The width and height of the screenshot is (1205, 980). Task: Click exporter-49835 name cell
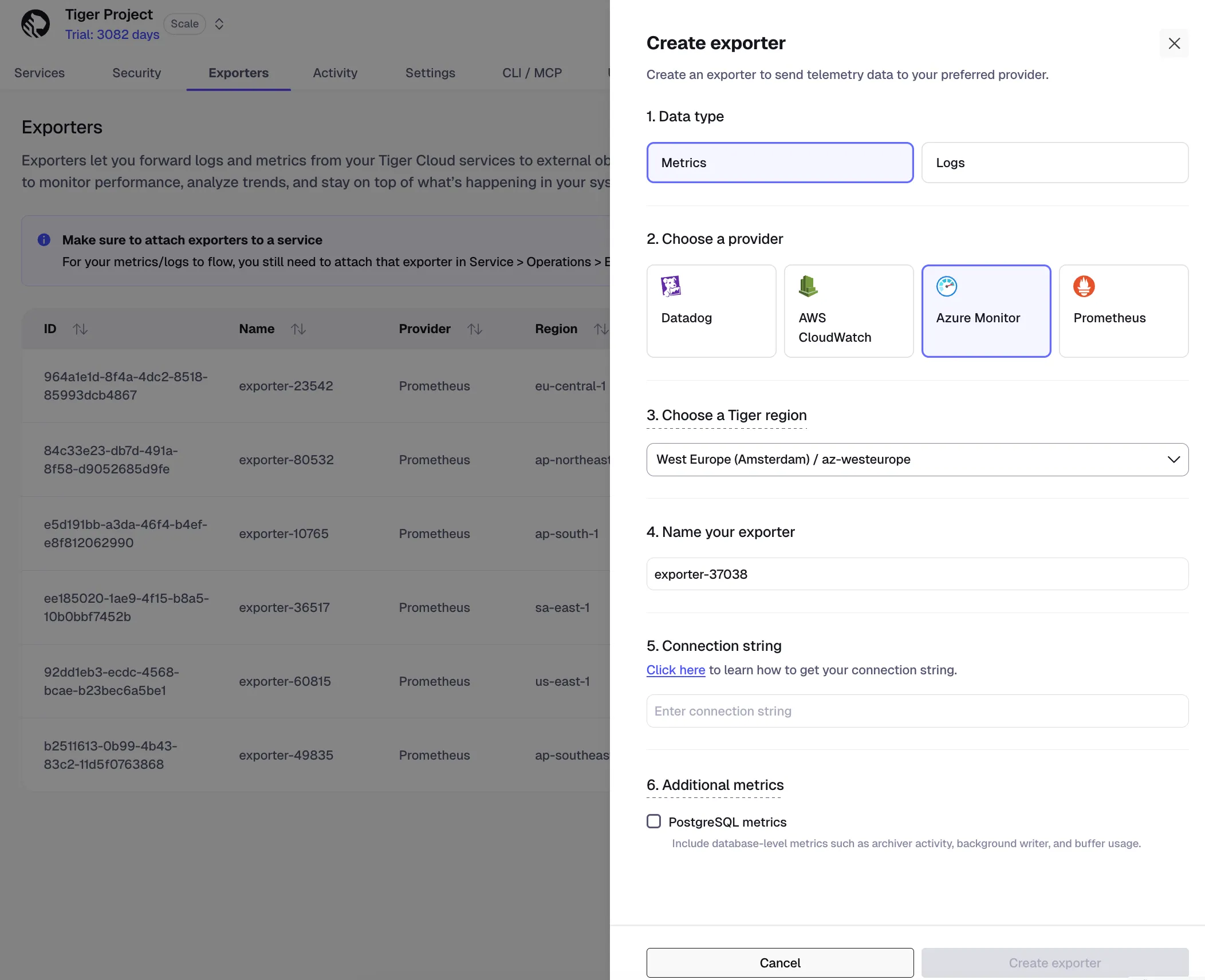pos(286,755)
